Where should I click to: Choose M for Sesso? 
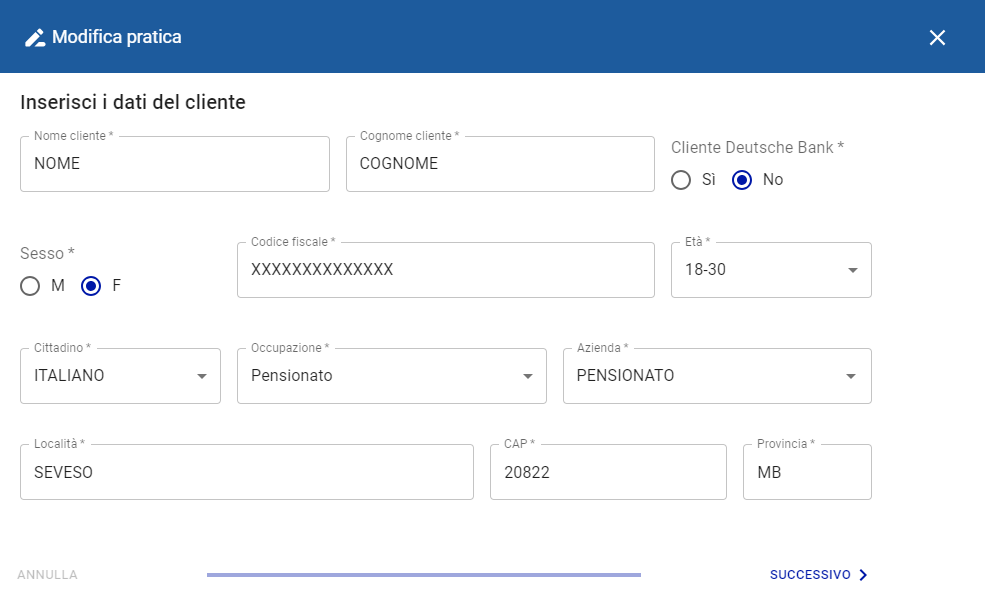(x=30, y=286)
